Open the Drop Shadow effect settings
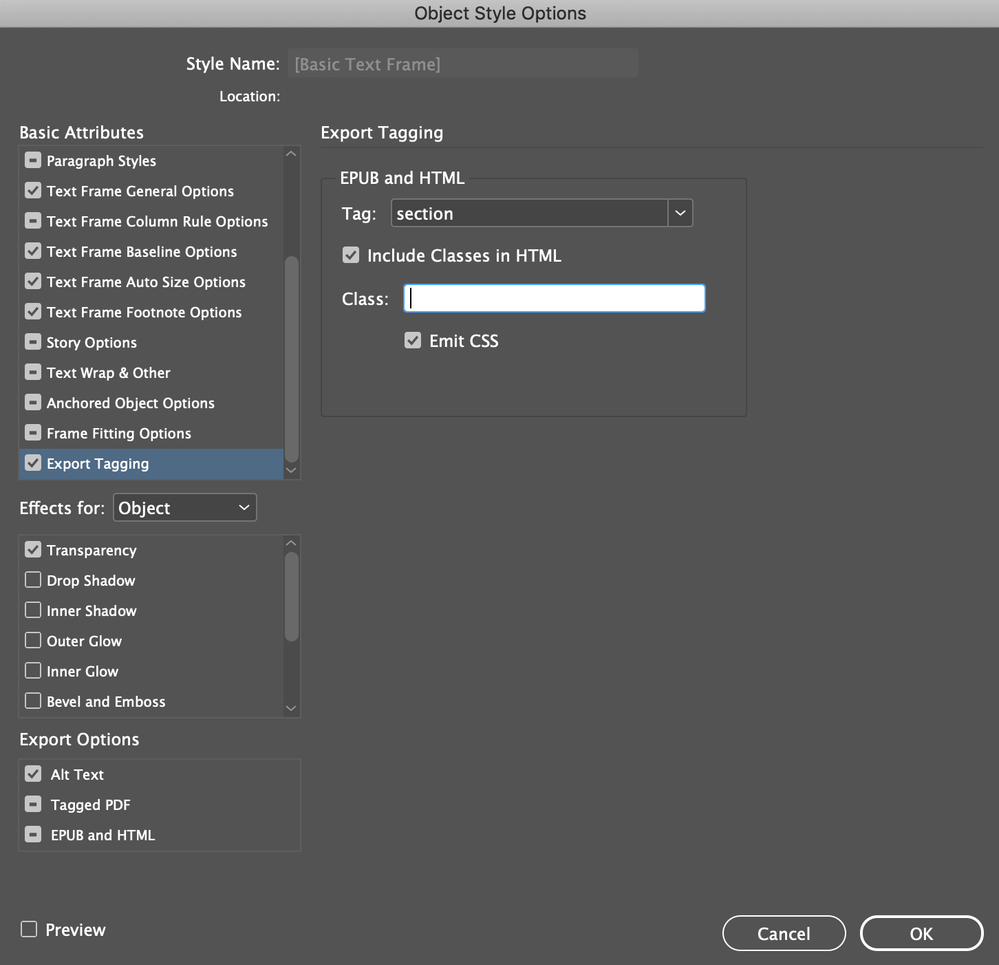Image resolution: width=999 pixels, height=965 pixels. [x=91, y=580]
